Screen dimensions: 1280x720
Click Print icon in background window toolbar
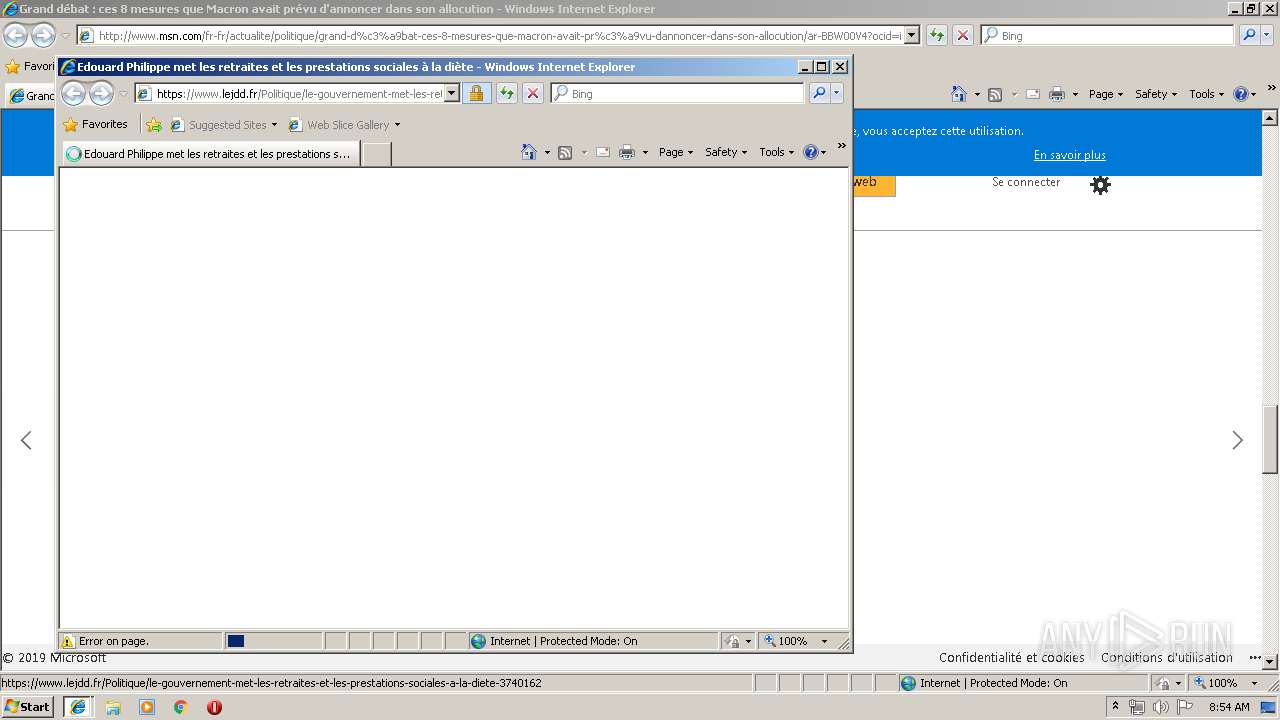tap(1057, 94)
